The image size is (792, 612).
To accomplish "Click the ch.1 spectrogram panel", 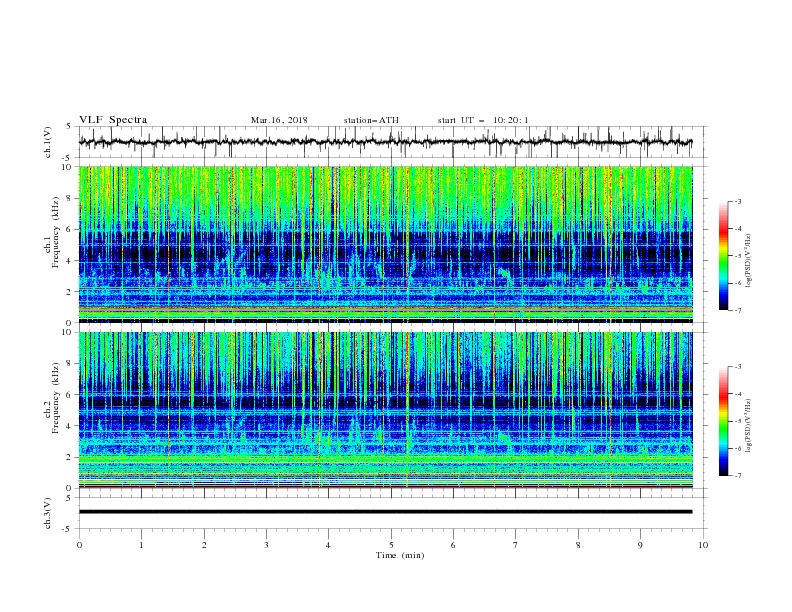I will click(x=386, y=244).
